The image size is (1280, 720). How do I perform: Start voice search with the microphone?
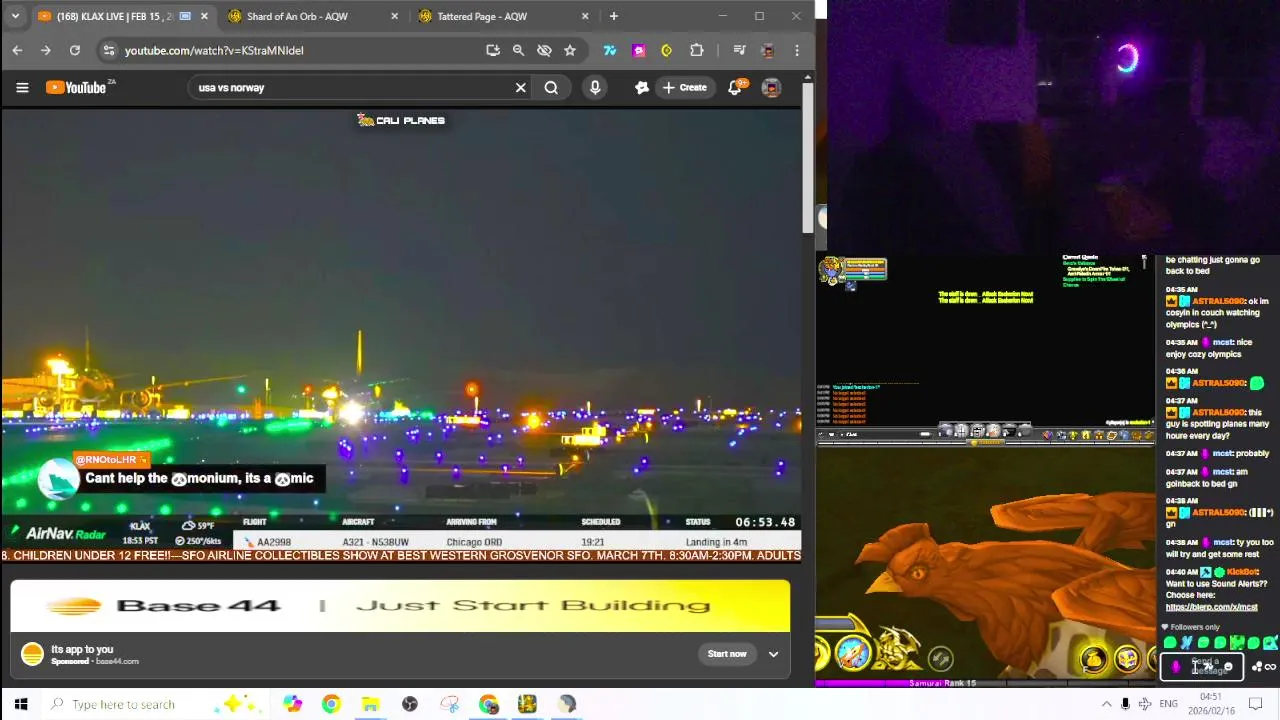point(595,88)
